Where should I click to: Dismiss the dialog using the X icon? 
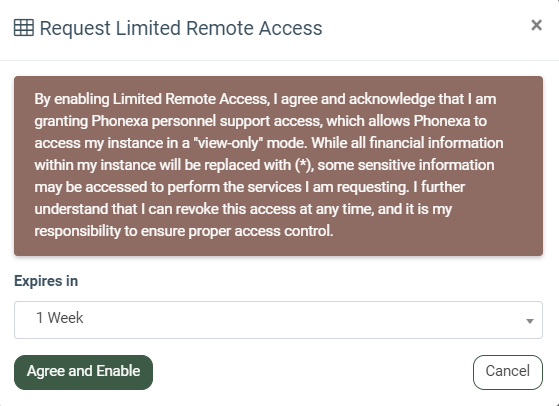click(536, 25)
